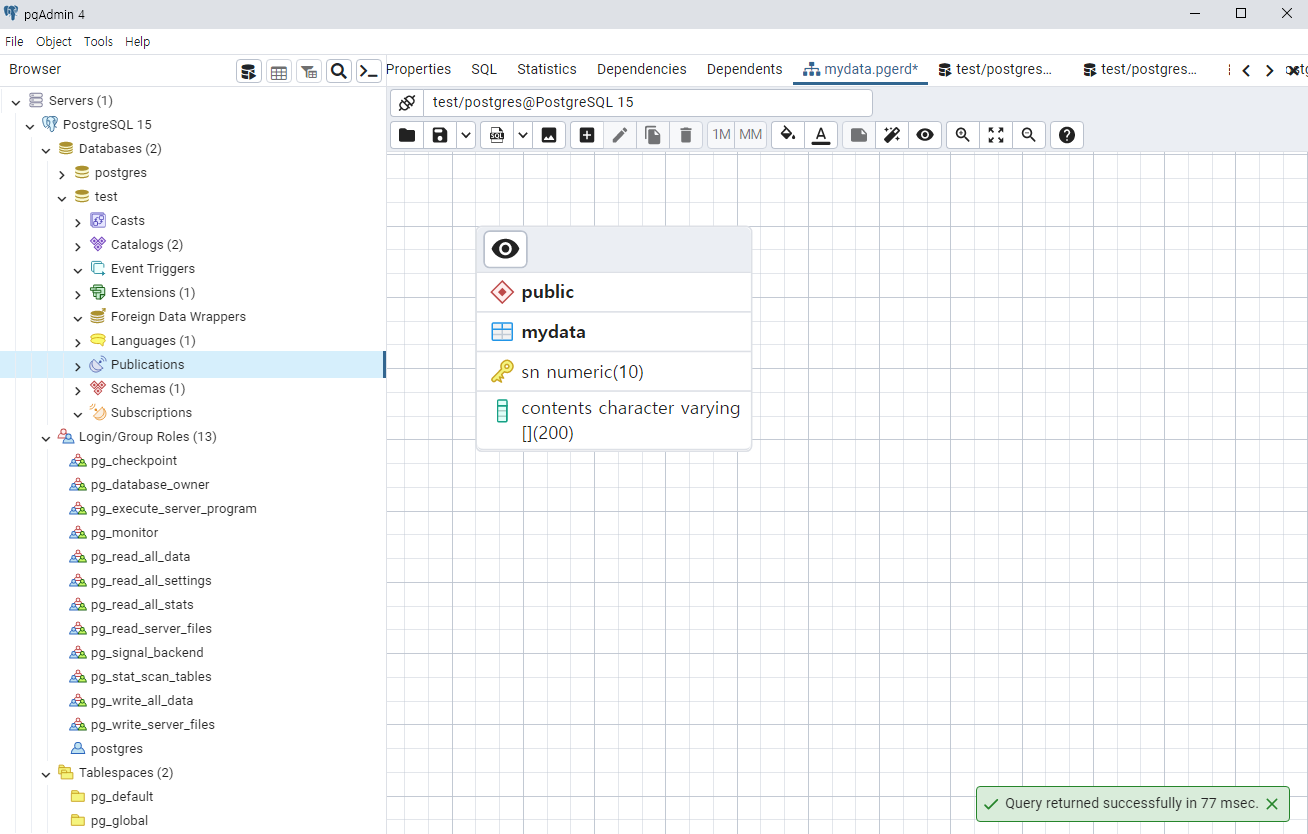
Task: Open the Object menu
Action: click(x=54, y=42)
